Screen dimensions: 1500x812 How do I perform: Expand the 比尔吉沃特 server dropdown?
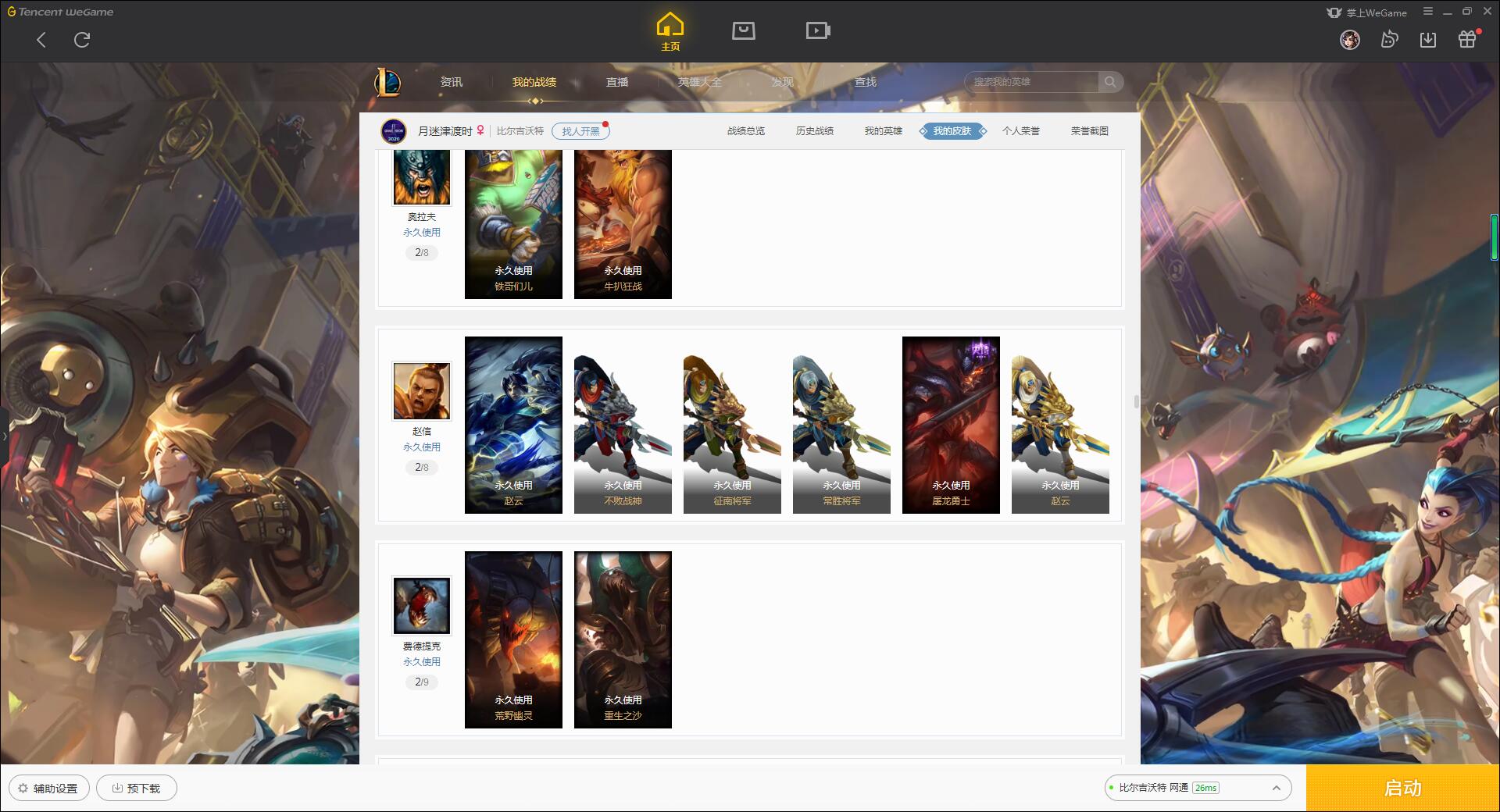click(1276, 788)
